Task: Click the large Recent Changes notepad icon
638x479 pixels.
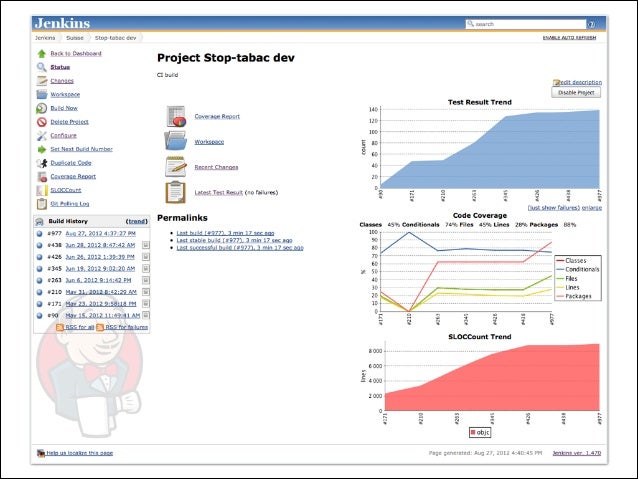Action: [176, 167]
